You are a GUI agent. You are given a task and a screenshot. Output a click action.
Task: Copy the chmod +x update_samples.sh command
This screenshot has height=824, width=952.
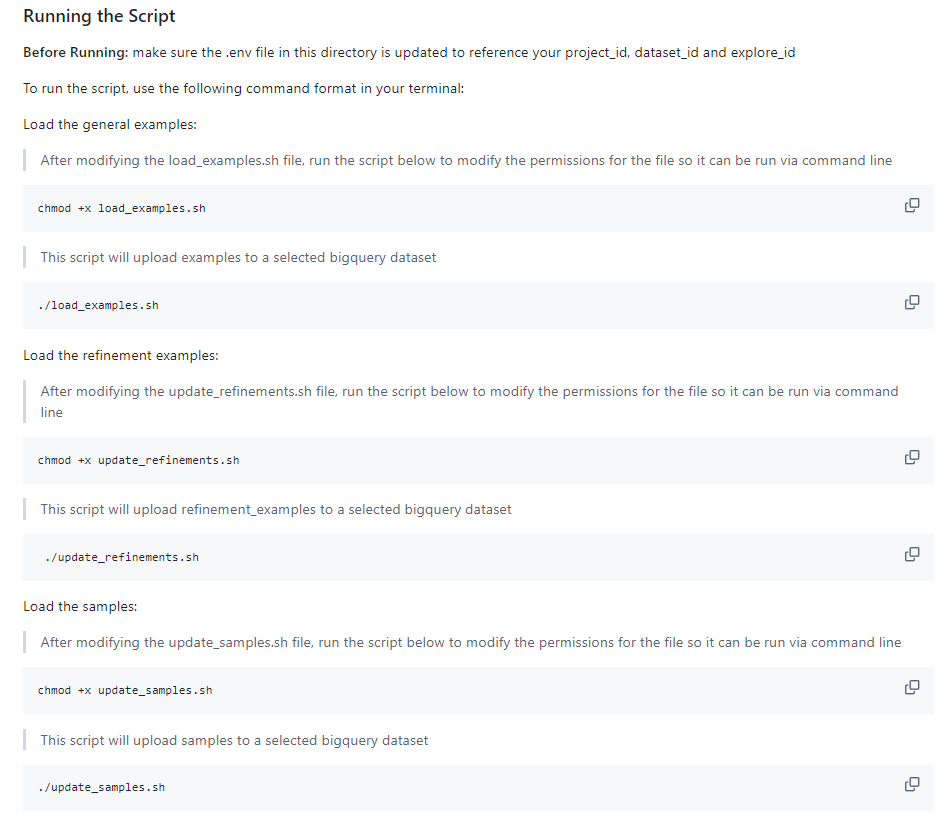pyautogui.click(x=911, y=687)
